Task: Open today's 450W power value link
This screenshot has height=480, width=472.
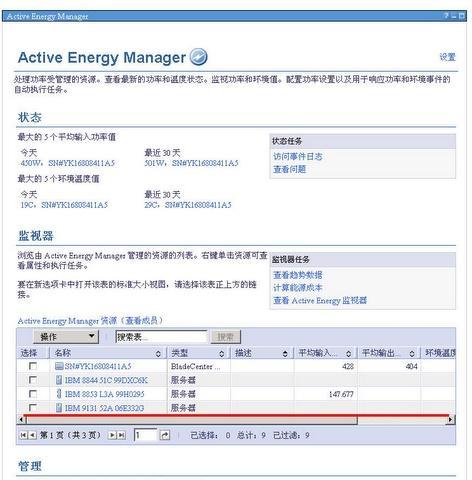Action: 68,163
